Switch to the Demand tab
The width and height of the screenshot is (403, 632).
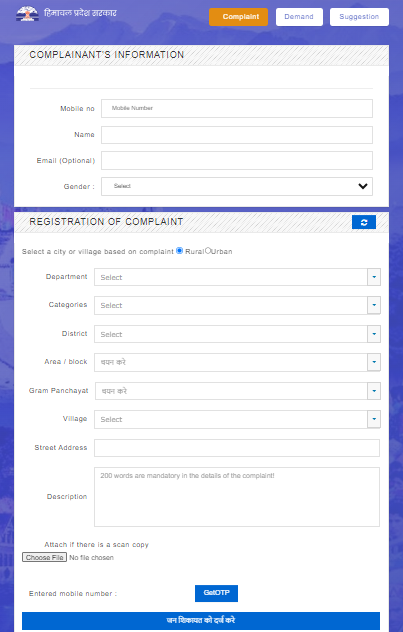pos(299,17)
